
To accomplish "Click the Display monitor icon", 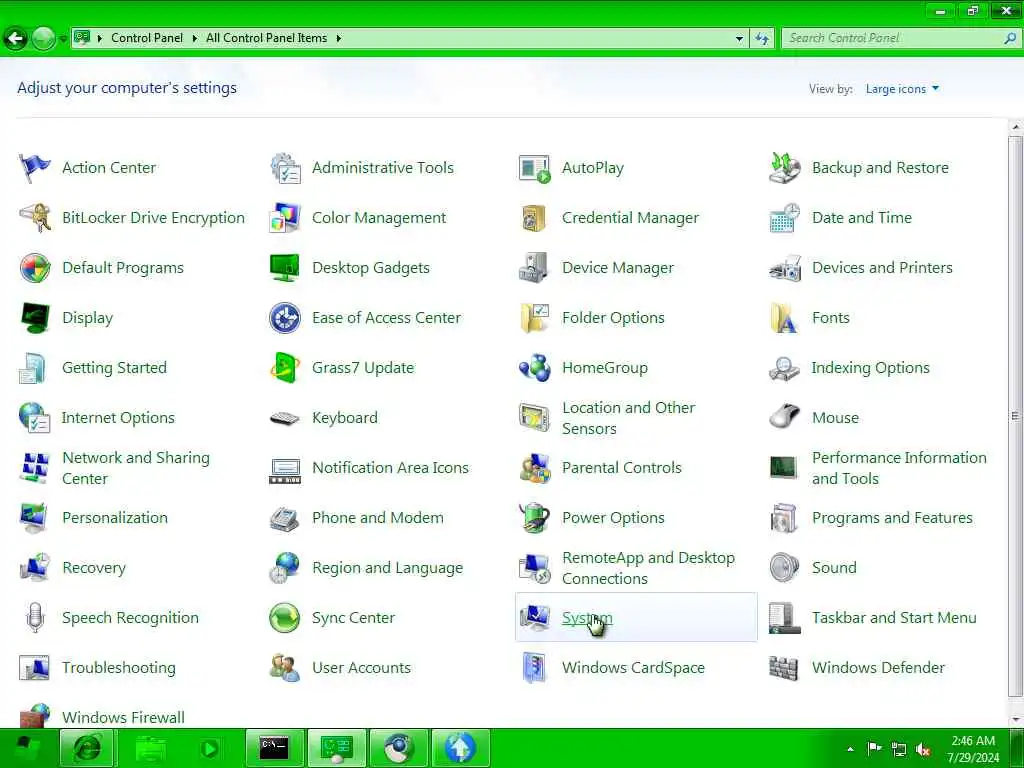I will coord(35,318).
